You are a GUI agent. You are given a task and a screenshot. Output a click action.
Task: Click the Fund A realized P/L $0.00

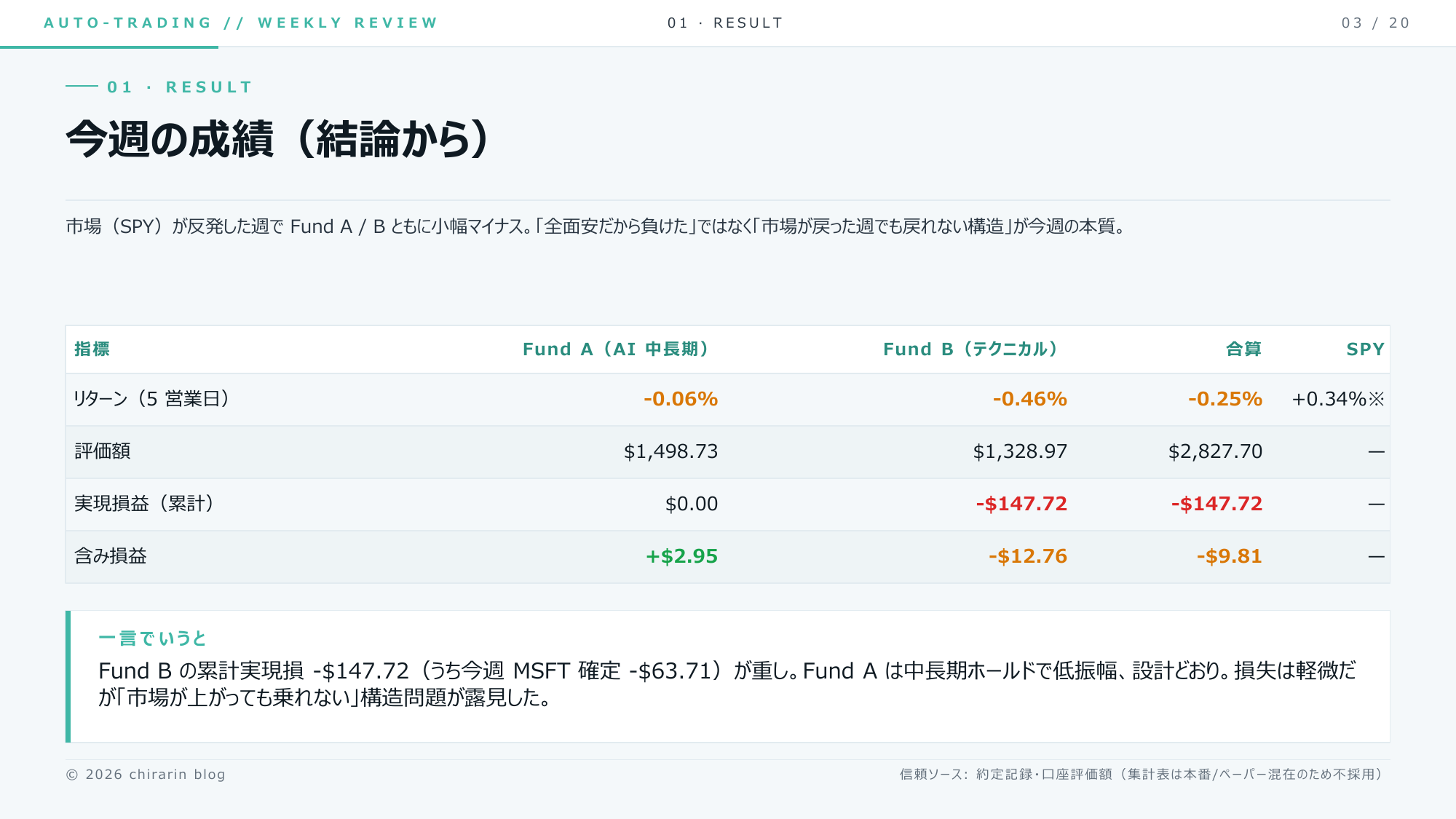[x=692, y=504]
